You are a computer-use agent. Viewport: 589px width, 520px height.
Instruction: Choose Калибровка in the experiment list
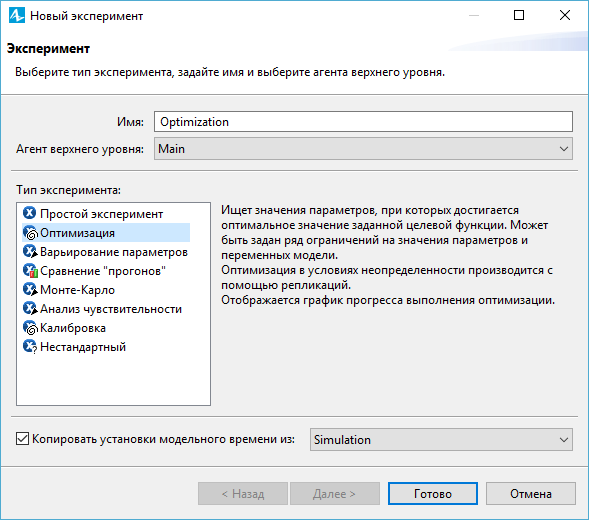[x=73, y=328]
